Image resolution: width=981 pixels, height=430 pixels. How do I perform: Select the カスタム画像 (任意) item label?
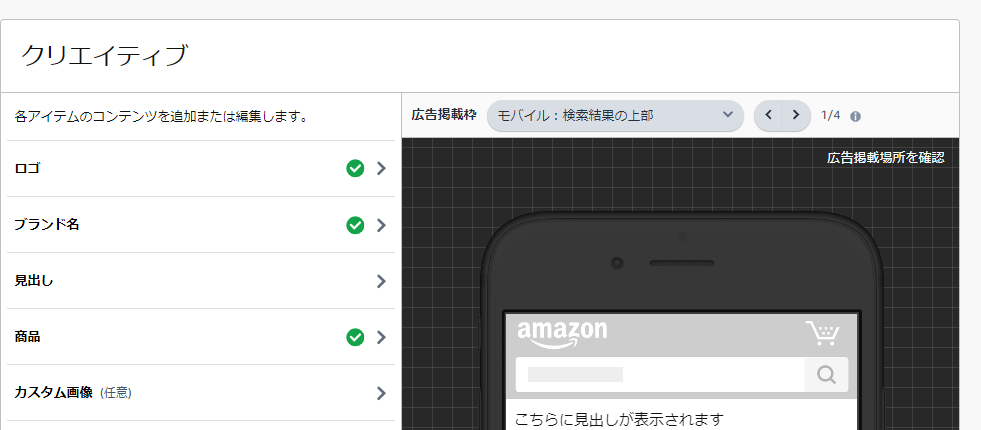point(73,393)
